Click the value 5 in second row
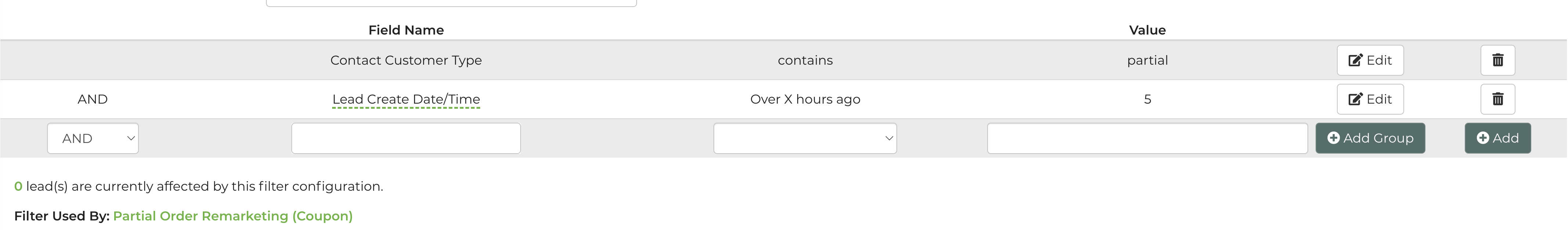Image resolution: width=1568 pixels, height=230 pixels. (x=1147, y=99)
